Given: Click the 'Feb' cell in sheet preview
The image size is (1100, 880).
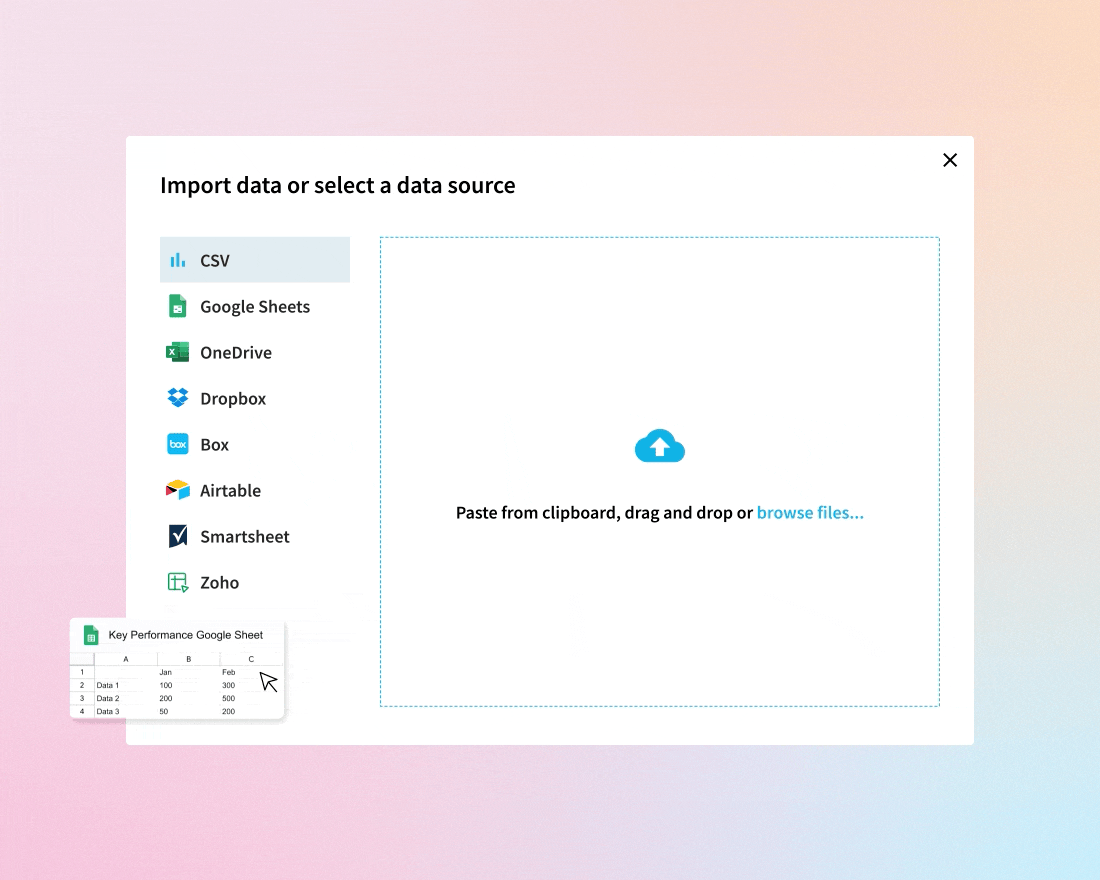Looking at the screenshot, I should pos(229,672).
